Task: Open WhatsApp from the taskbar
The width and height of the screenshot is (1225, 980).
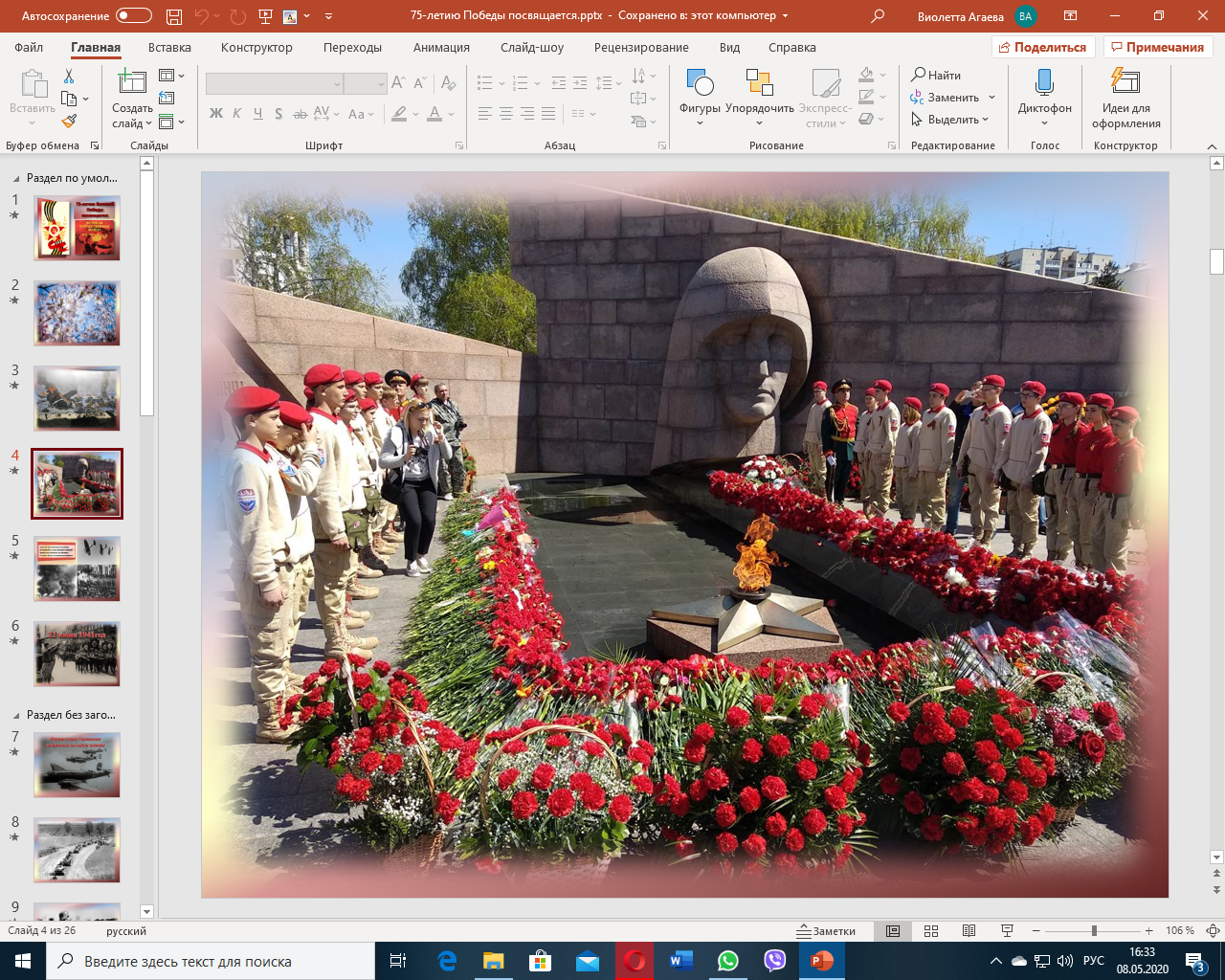Action: pyautogui.click(x=728, y=961)
